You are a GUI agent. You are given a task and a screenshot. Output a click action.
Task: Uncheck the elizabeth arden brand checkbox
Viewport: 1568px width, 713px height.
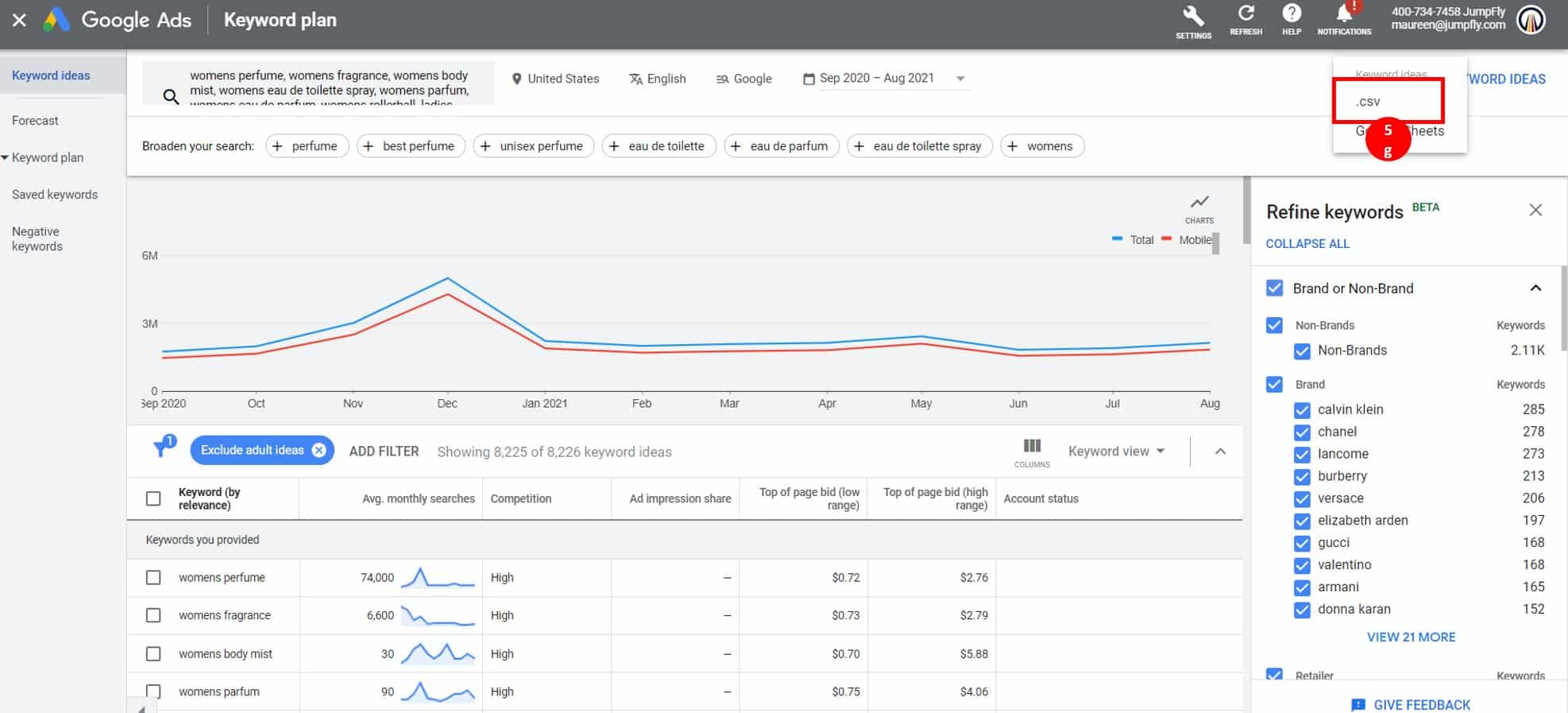tap(1302, 521)
